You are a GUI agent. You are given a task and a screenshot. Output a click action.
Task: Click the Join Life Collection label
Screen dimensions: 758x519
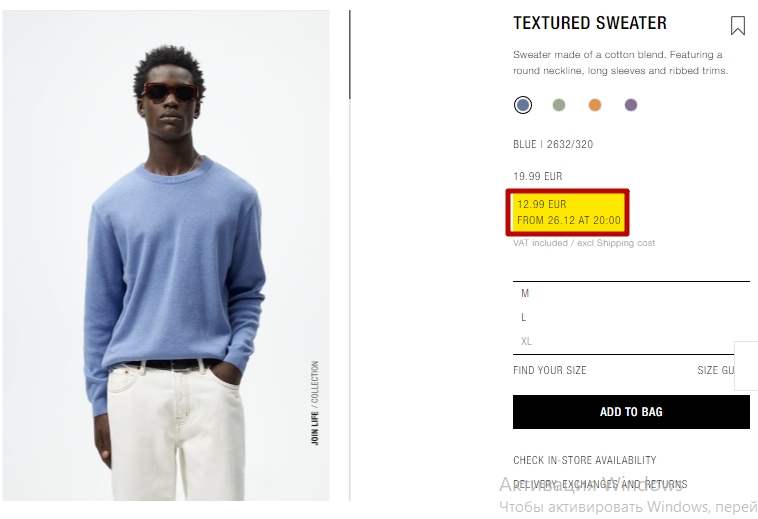[x=315, y=403]
